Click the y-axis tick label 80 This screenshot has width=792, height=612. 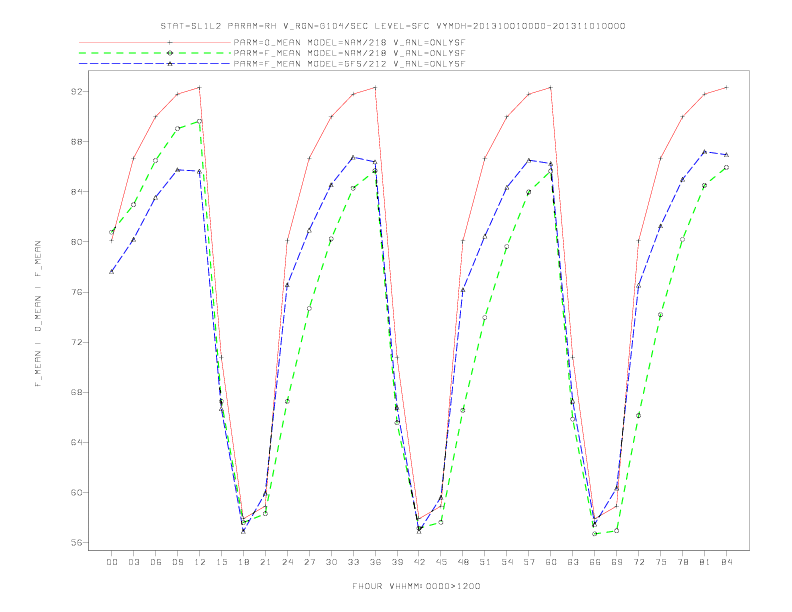(76, 241)
